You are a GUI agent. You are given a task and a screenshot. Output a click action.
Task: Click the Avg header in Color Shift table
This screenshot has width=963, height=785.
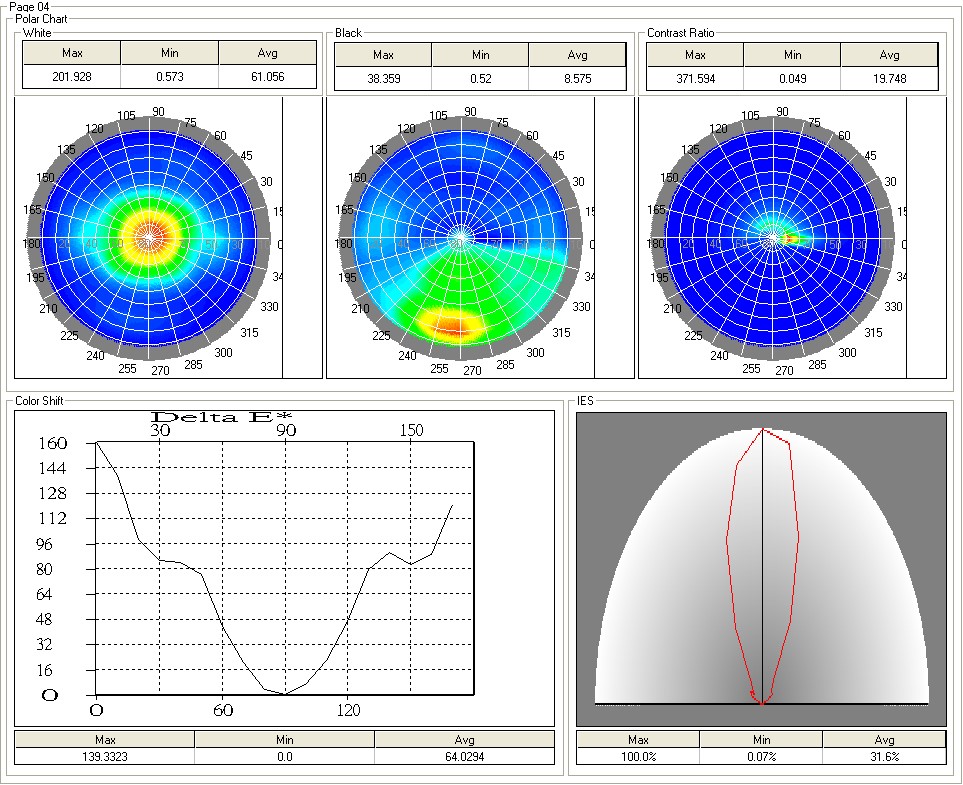[464, 740]
